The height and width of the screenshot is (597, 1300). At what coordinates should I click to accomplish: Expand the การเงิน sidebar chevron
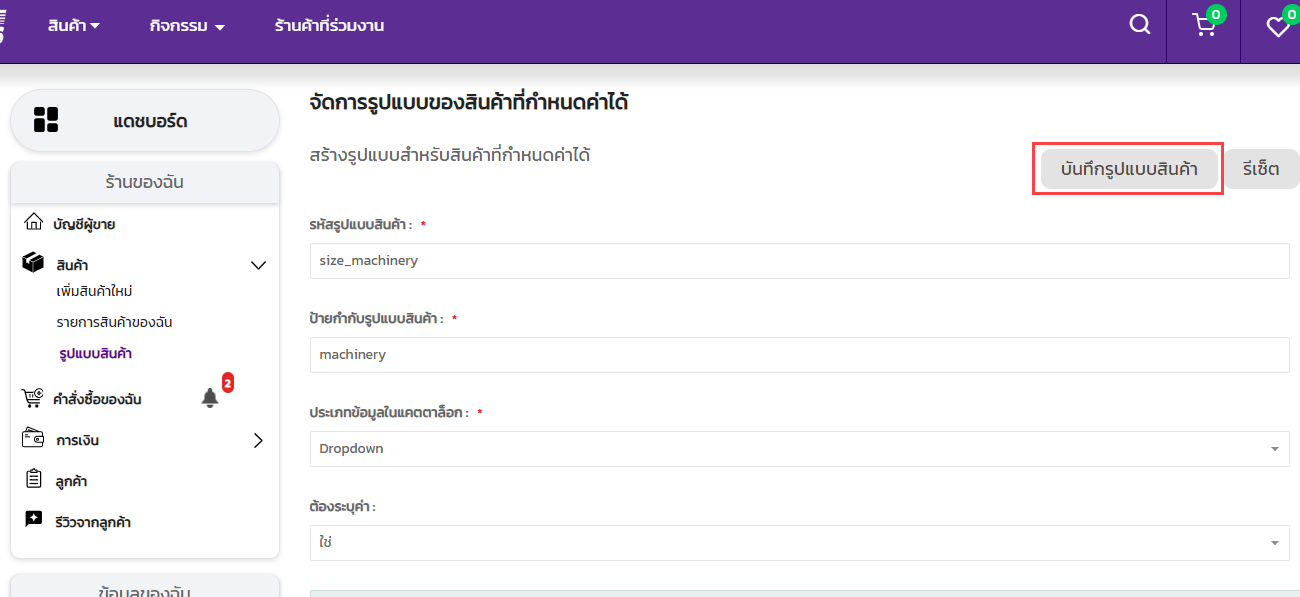[258, 440]
